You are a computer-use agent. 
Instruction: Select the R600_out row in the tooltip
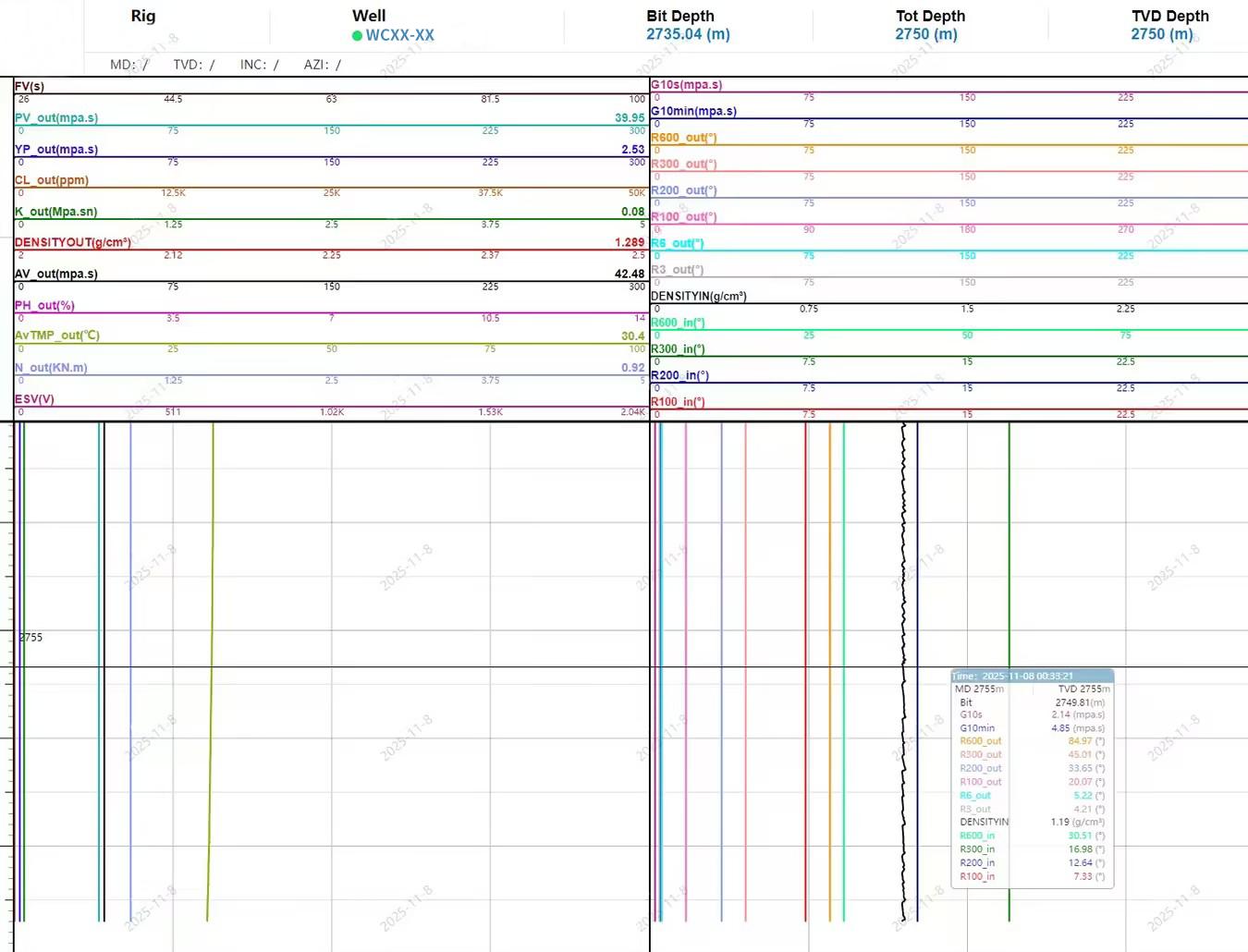coord(1032,741)
